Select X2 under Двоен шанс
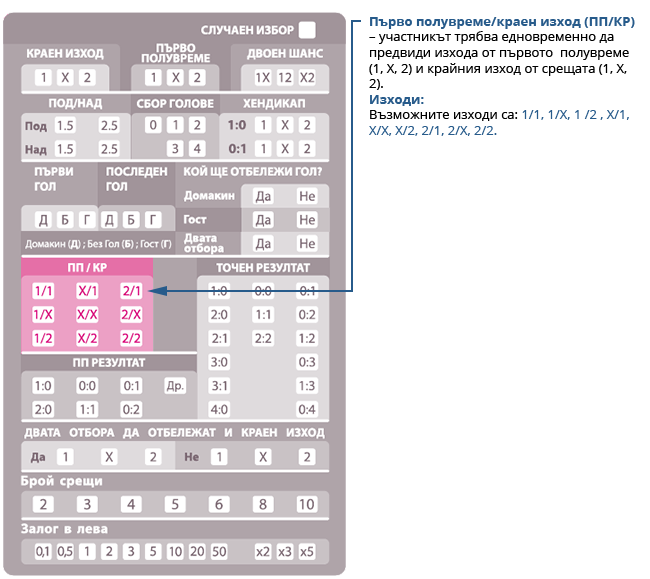This screenshot has width=650, height=579. 307,78
